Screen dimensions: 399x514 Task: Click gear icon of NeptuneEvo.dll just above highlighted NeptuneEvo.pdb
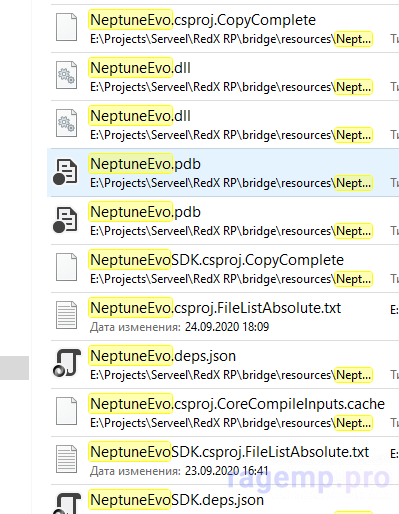[x=66, y=123]
